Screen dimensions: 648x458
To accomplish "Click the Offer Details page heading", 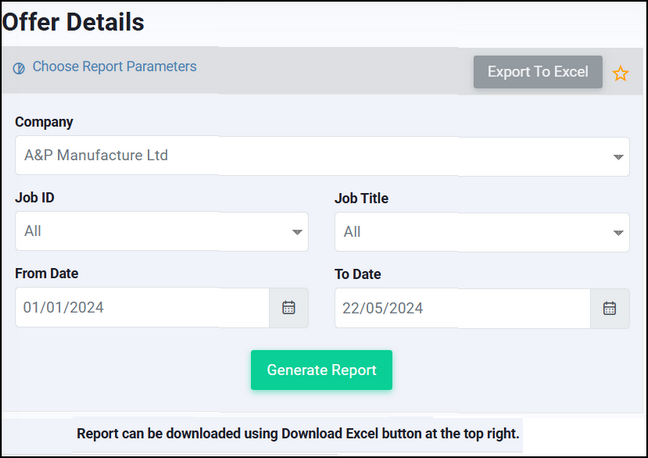I will tap(73, 22).
